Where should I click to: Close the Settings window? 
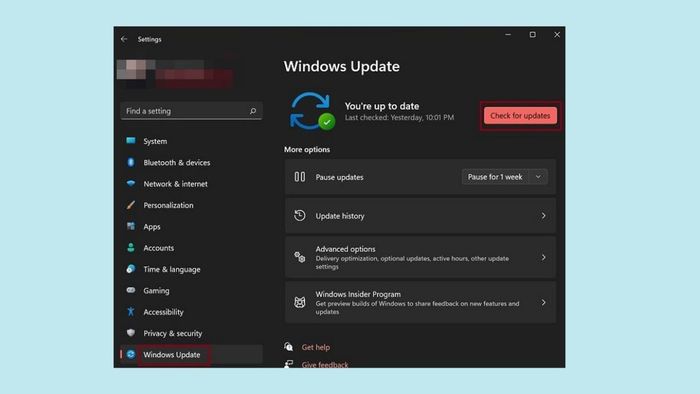pos(557,34)
